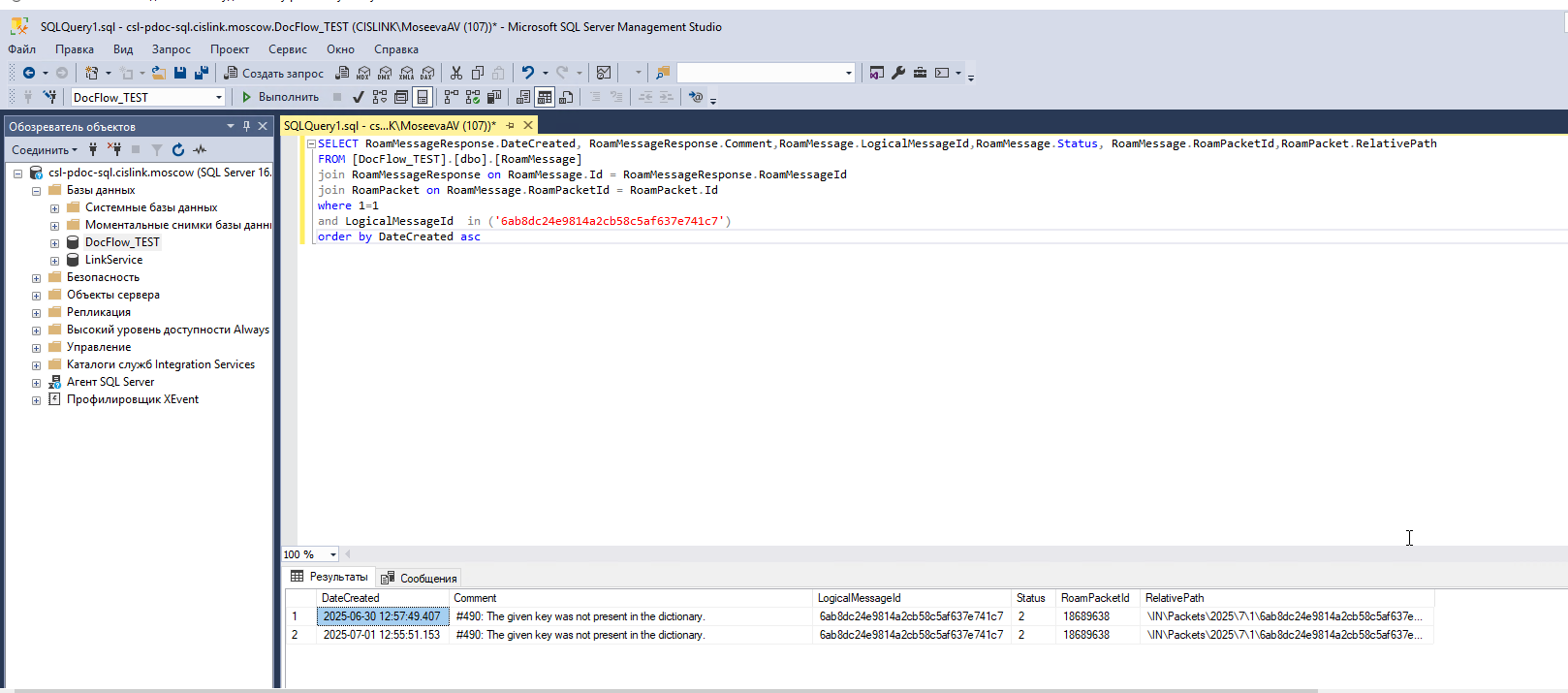The height and width of the screenshot is (693, 1568).
Task: Click the Undo arrow icon
Action: [x=528, y=73]
